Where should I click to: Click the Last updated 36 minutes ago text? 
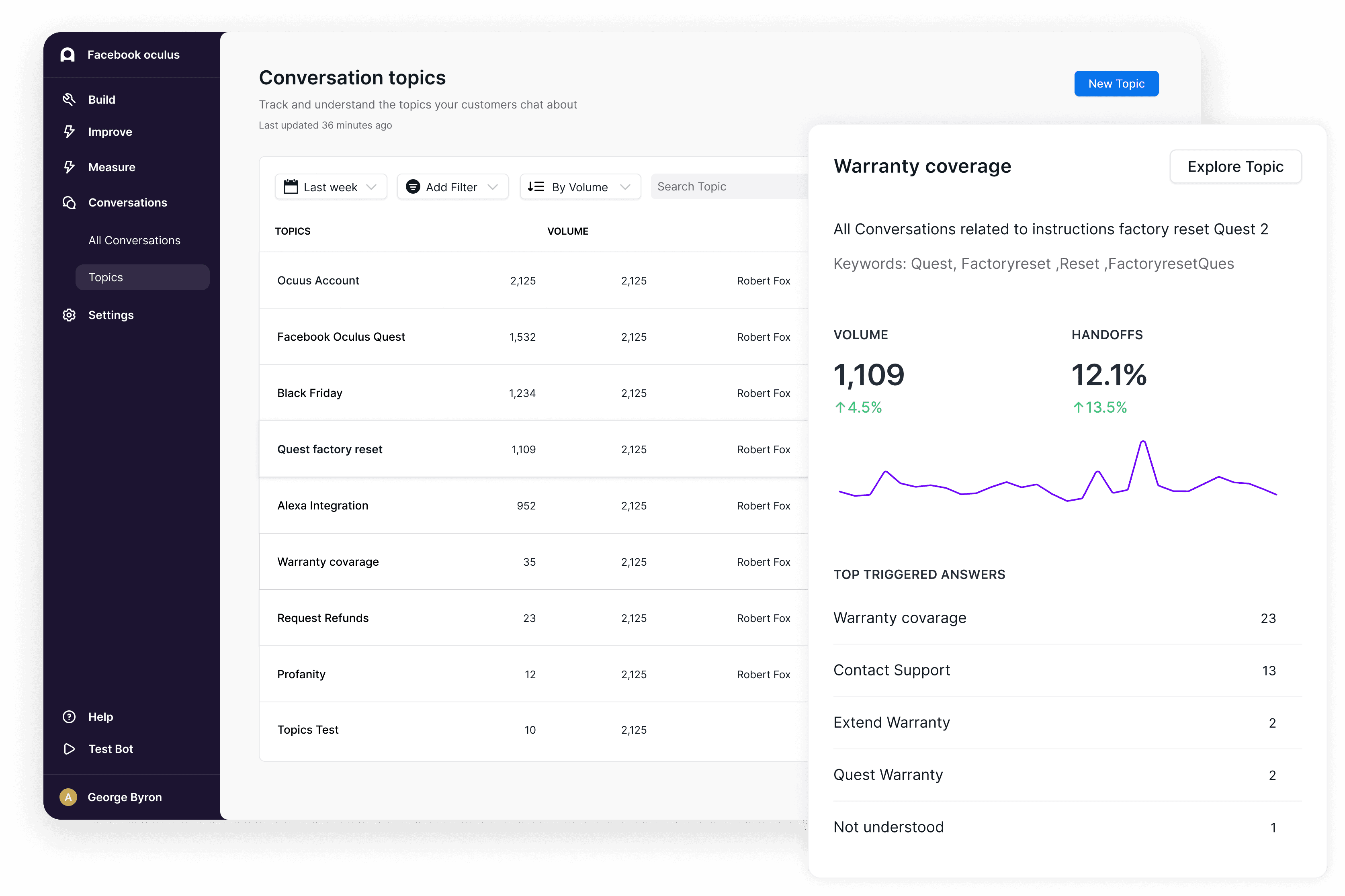tap(325, 125)
